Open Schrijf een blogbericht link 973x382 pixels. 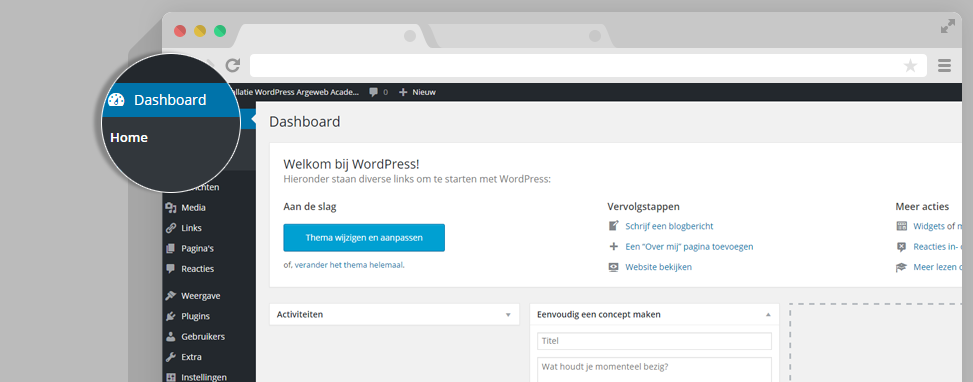click(669, 226)
